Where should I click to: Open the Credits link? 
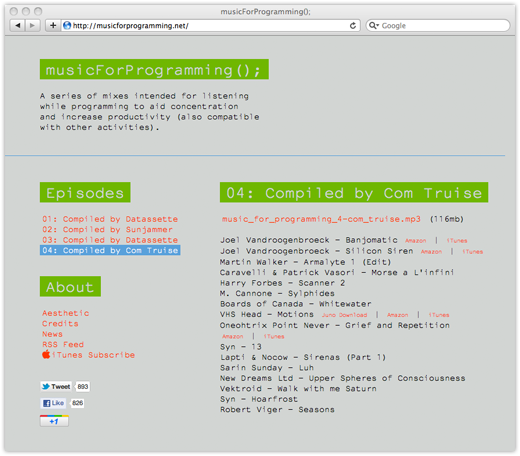(60, 323)
